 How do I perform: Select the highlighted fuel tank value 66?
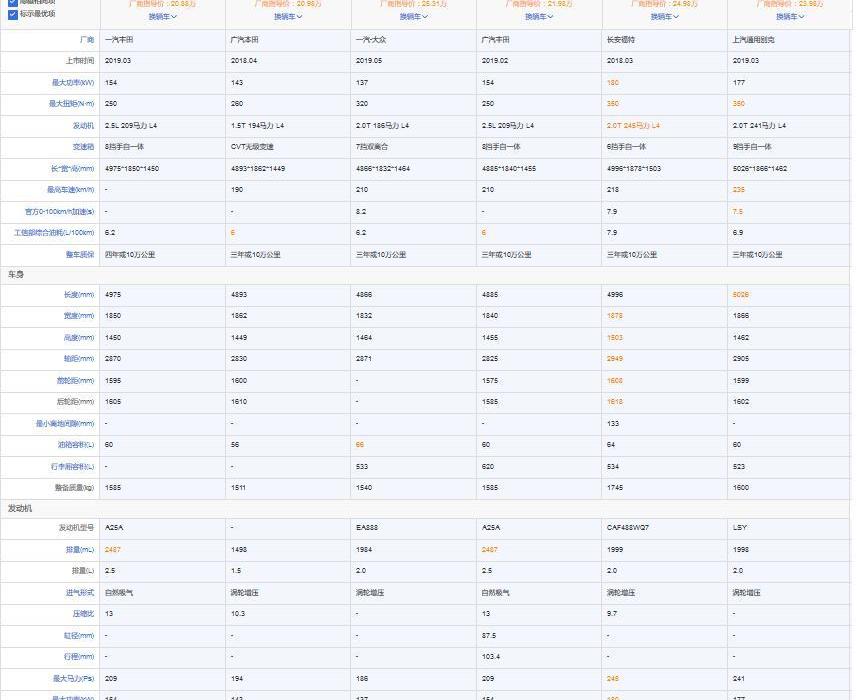pos(360,445)
